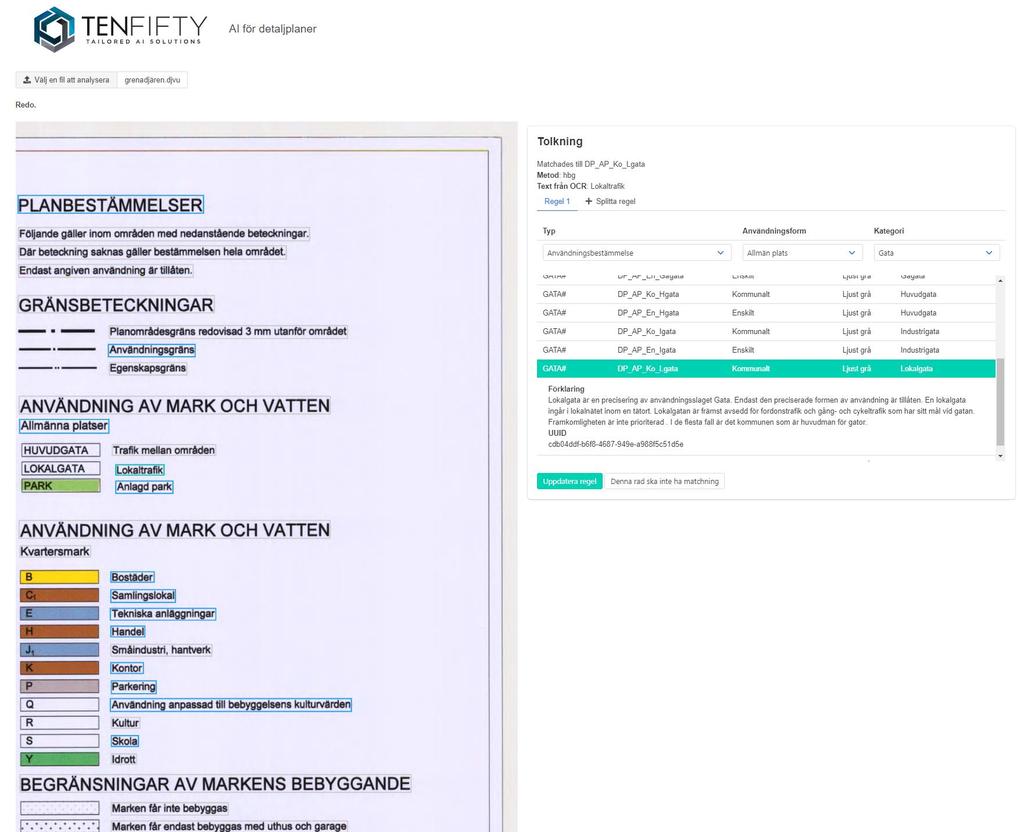Screen dimensions: 1024x832
Task: Click the Uppdatera regel button
Action: coord(569,481)
